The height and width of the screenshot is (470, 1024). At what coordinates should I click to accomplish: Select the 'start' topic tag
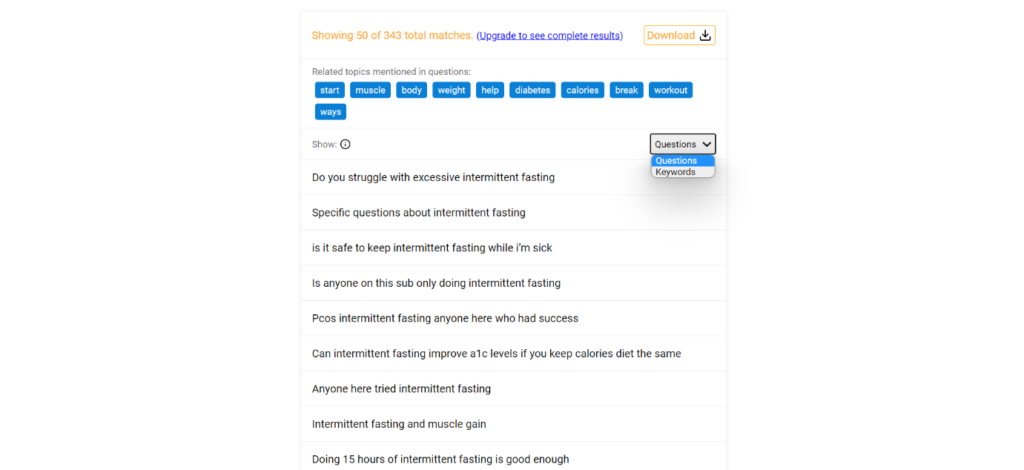330,90
